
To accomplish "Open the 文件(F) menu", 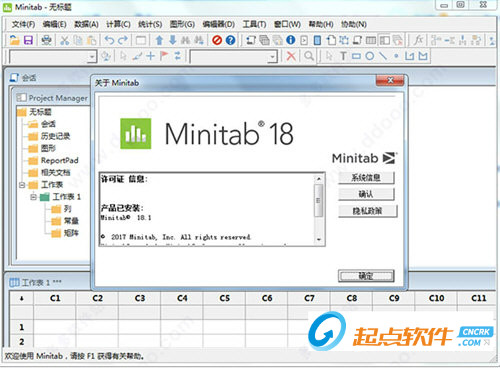I will coord(23,24).
